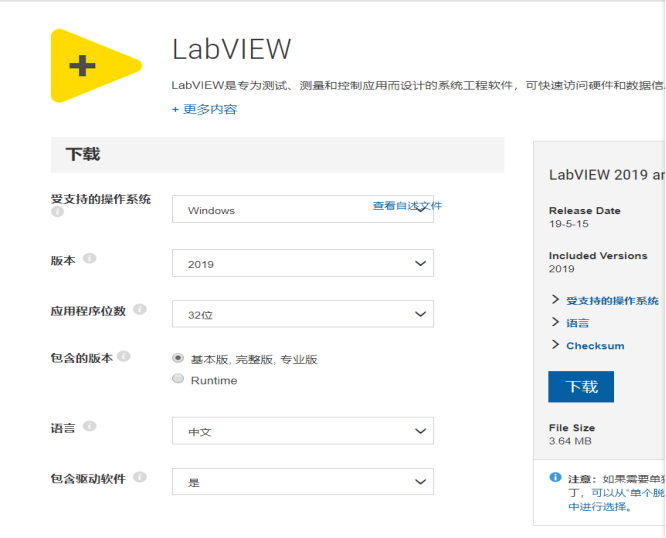
Task: Select 基本版, 完整版, 专业版 radio button
Action: coord(178,358)
